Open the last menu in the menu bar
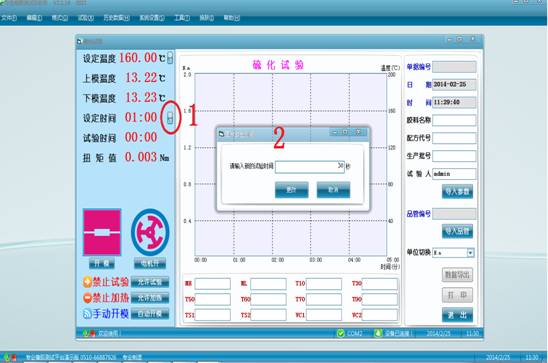Image resolution: width=548 pixels, height=363 pixels. pyautogui.click(x=231, y=17)
